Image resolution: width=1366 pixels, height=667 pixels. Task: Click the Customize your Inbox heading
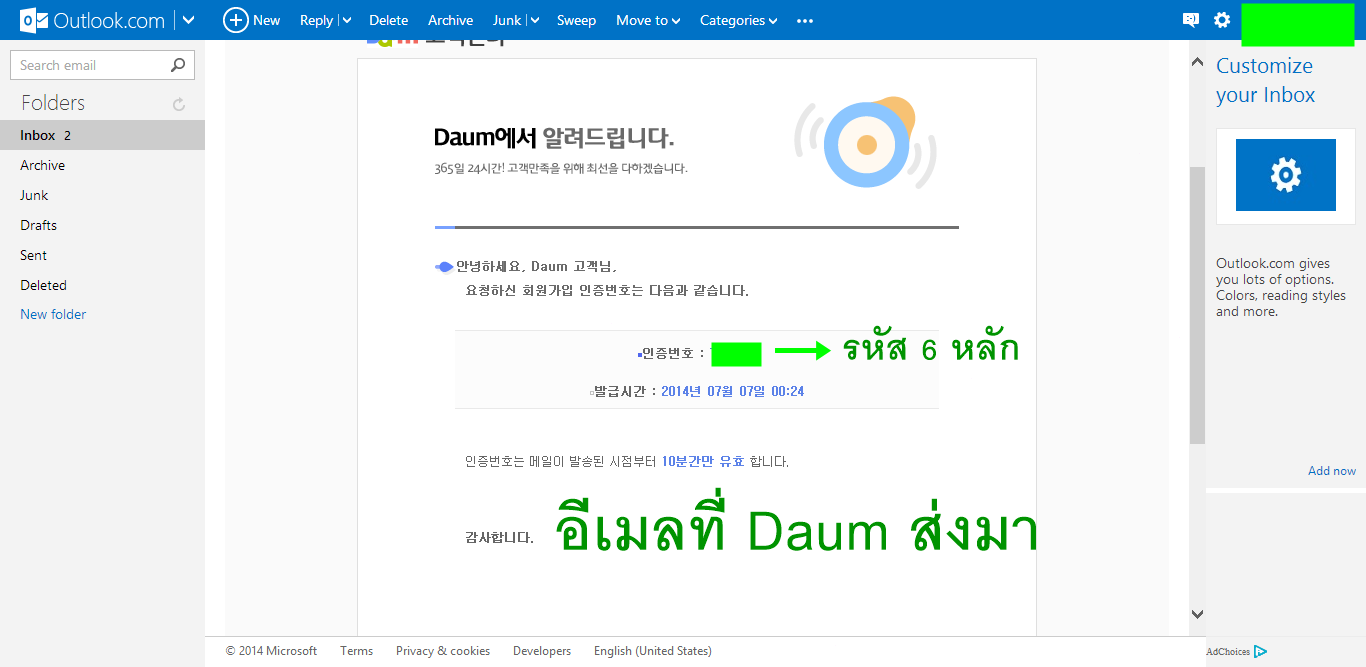click(1265, 80)
